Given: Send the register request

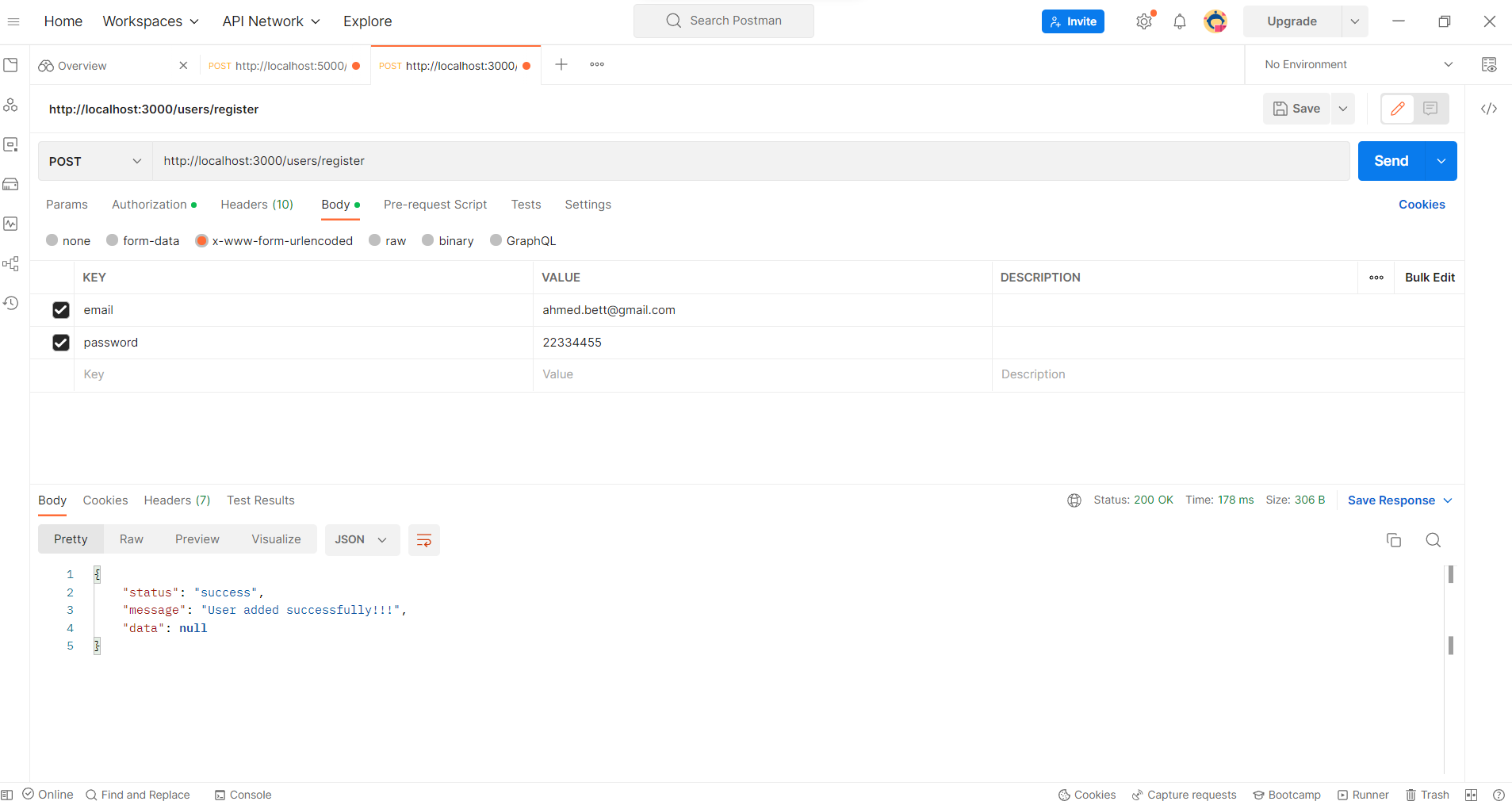Looking at the screenshot, I should [1390, 160].
